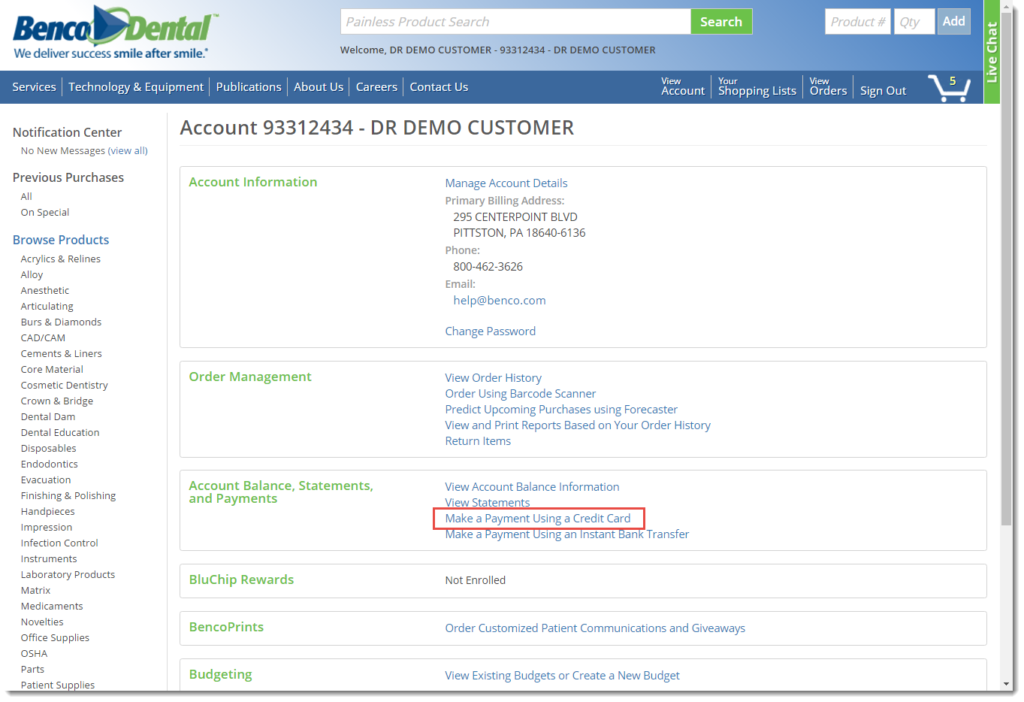Browse the Finishing & Polishing category
The image size is (1024, 702).
(x=68, y=496)
